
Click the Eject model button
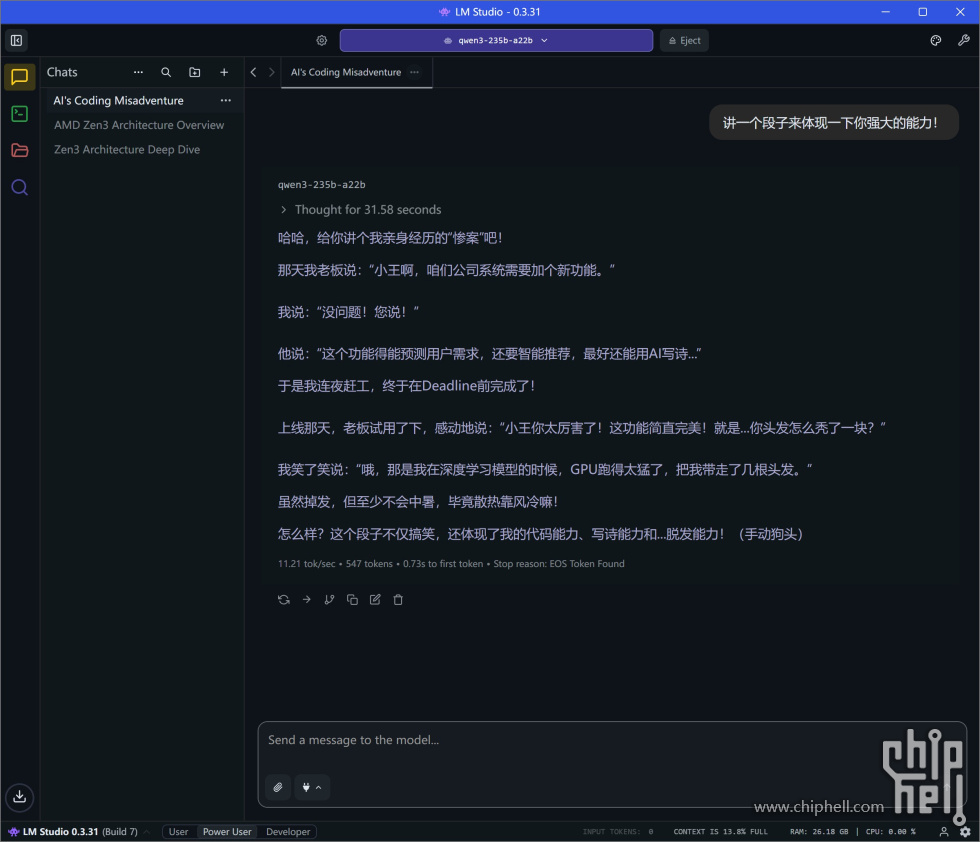[x=684, y=40]
